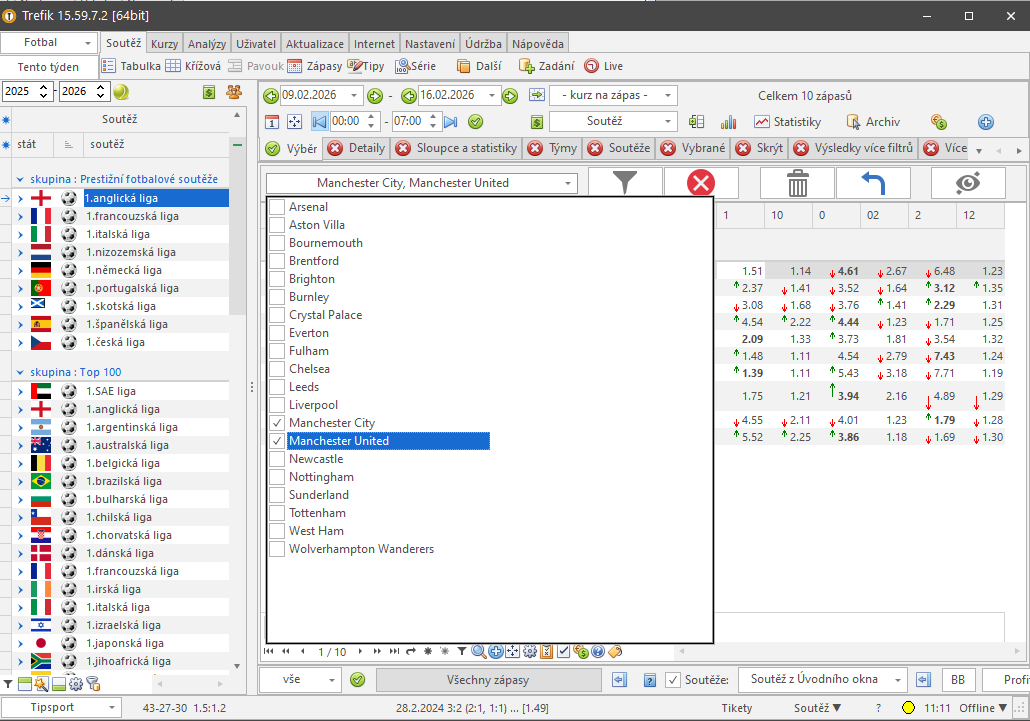Switch to the Analýzy tab
The height and width of the screenshot is (721, 1030).
coord(206,44)
